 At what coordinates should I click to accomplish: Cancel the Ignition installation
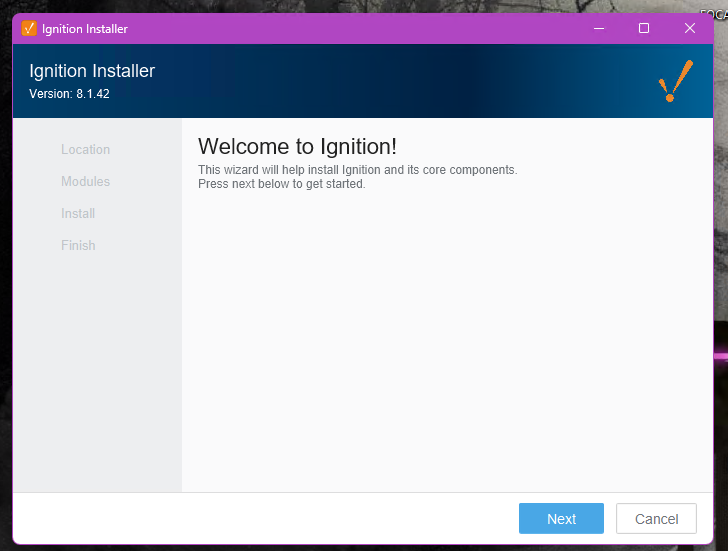click(x=656, y=518)
